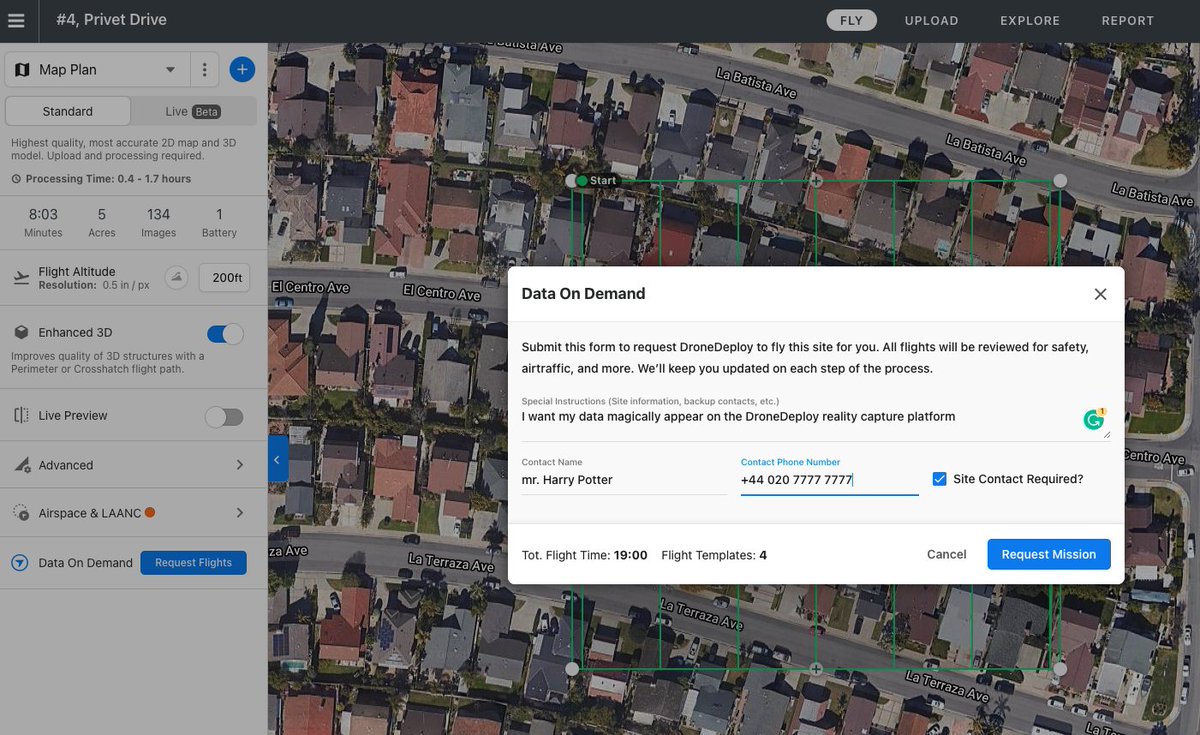
Task: Expand the Advanced section chevron
Action: click(x=240, y=465)
